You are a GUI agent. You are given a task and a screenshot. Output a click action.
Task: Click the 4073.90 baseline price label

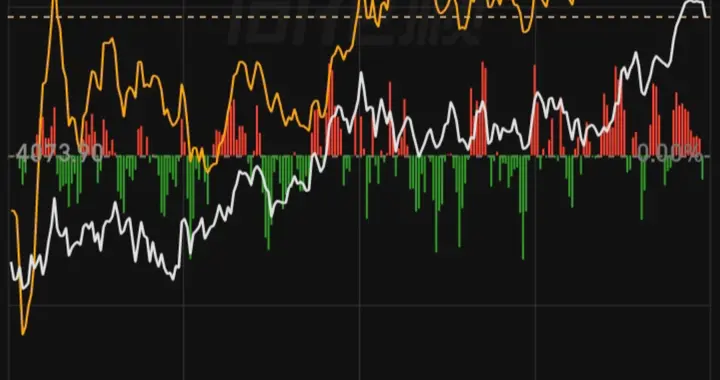coord(59,153)
